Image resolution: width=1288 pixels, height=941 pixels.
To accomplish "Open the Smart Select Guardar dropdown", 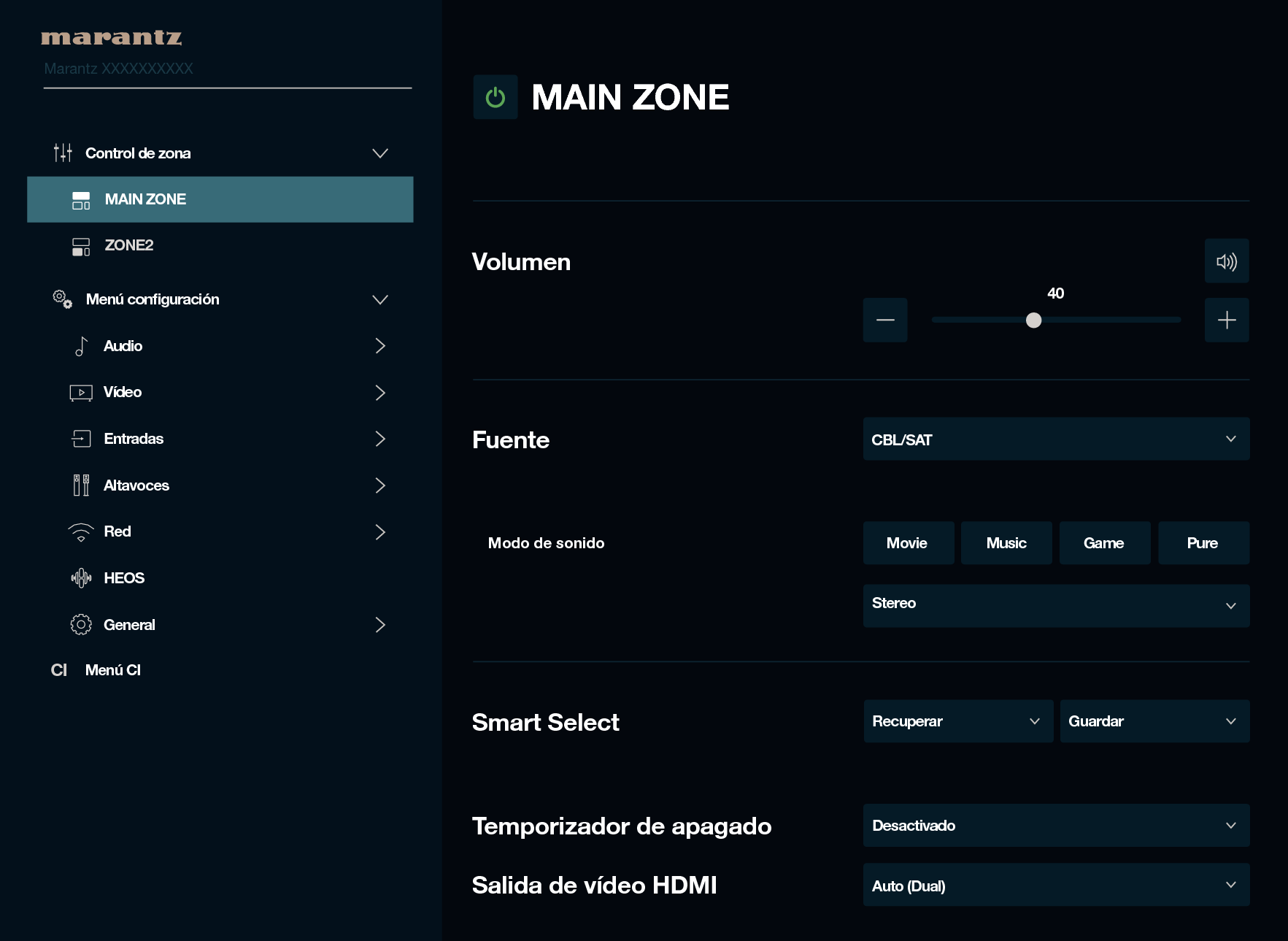I will pos(1154,721).
